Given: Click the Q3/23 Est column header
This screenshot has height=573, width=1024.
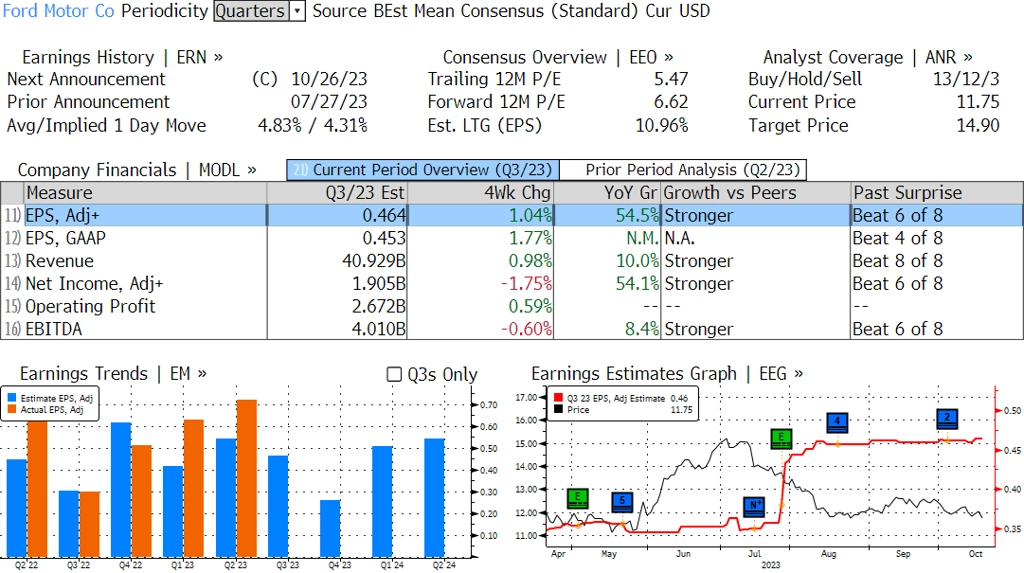Looking at the screenshot, I should (x=337, y=193).
